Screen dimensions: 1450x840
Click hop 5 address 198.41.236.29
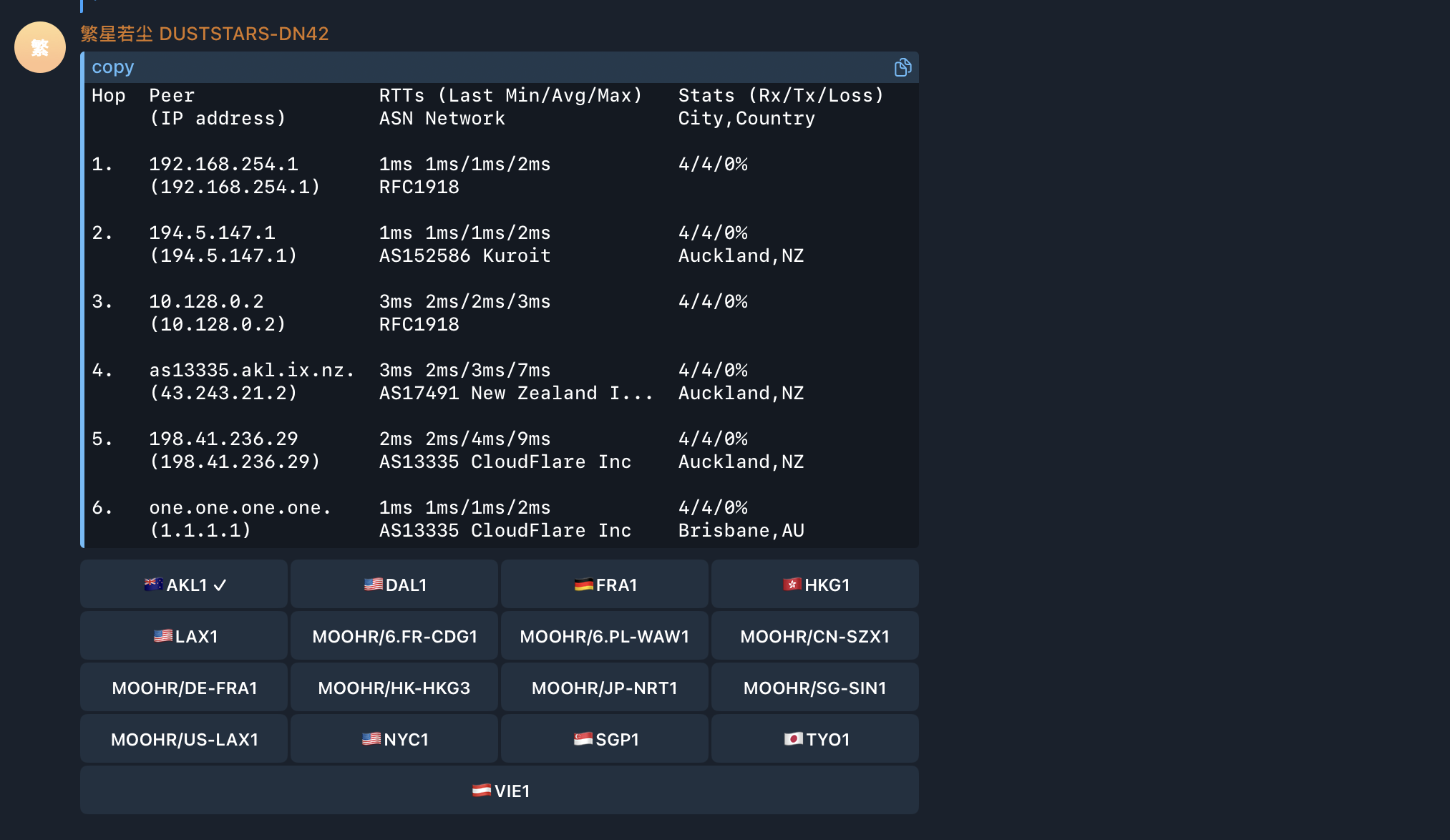point(223,439)
